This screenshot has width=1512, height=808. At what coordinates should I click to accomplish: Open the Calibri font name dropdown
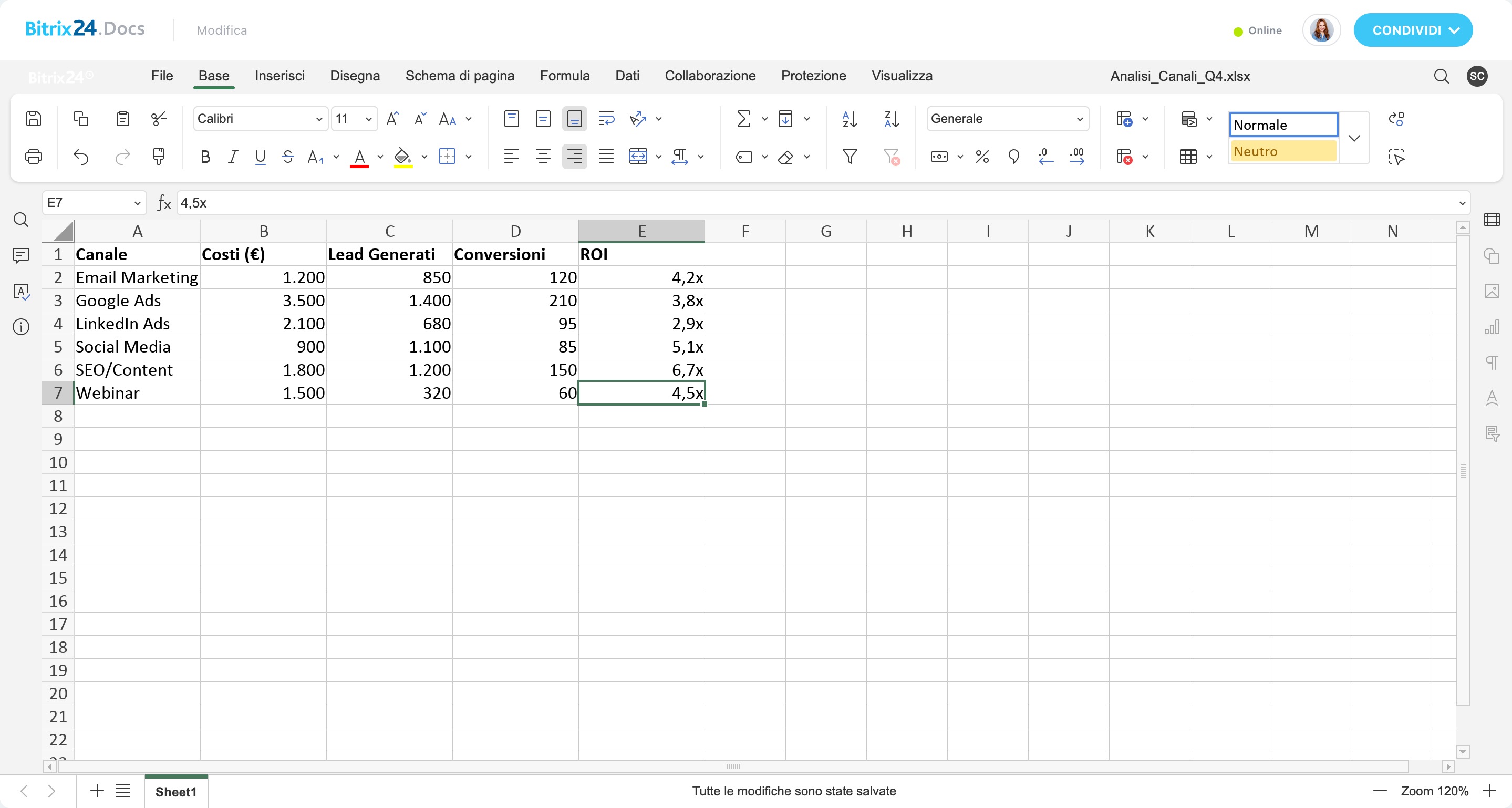coord(319,119)
